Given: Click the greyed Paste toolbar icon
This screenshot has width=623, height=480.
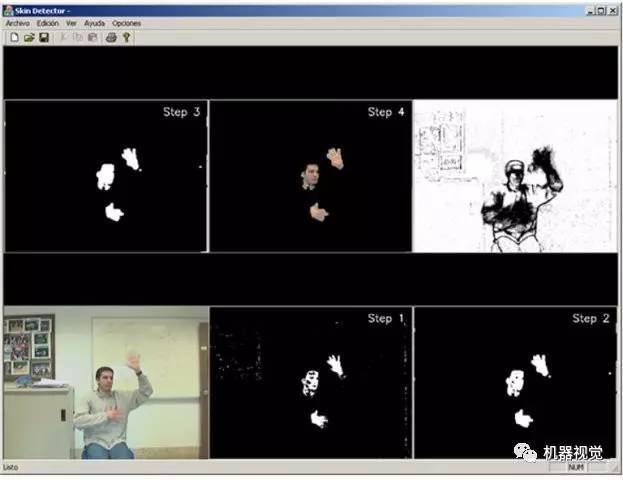Looking at the screenshot, I should (93, 38).
